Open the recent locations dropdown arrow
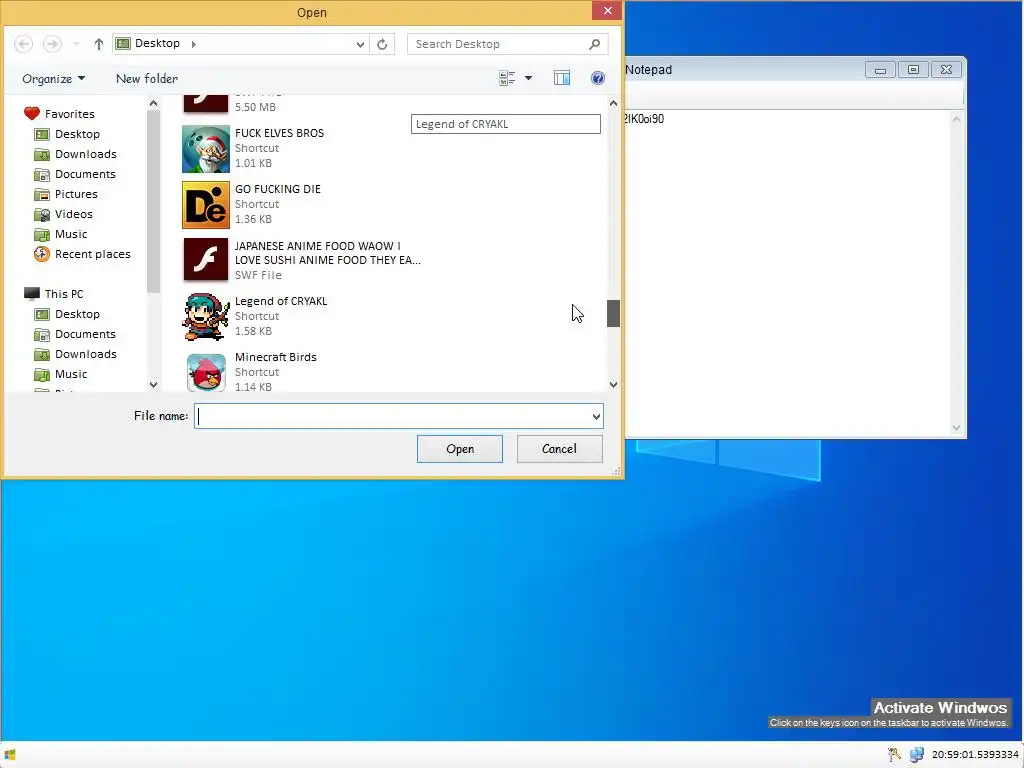1024x768 pixels. point(76,44)
